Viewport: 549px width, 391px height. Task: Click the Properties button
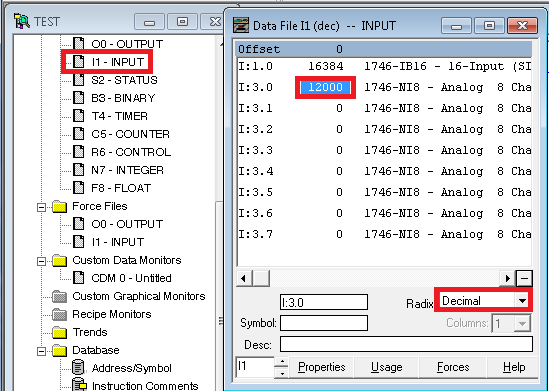point(321,367)
